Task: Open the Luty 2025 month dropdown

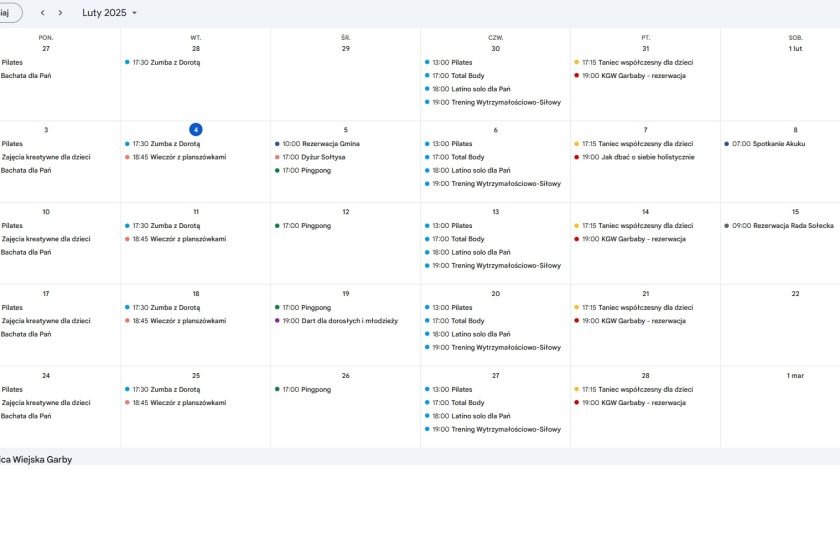Action: tap(110, 13)
